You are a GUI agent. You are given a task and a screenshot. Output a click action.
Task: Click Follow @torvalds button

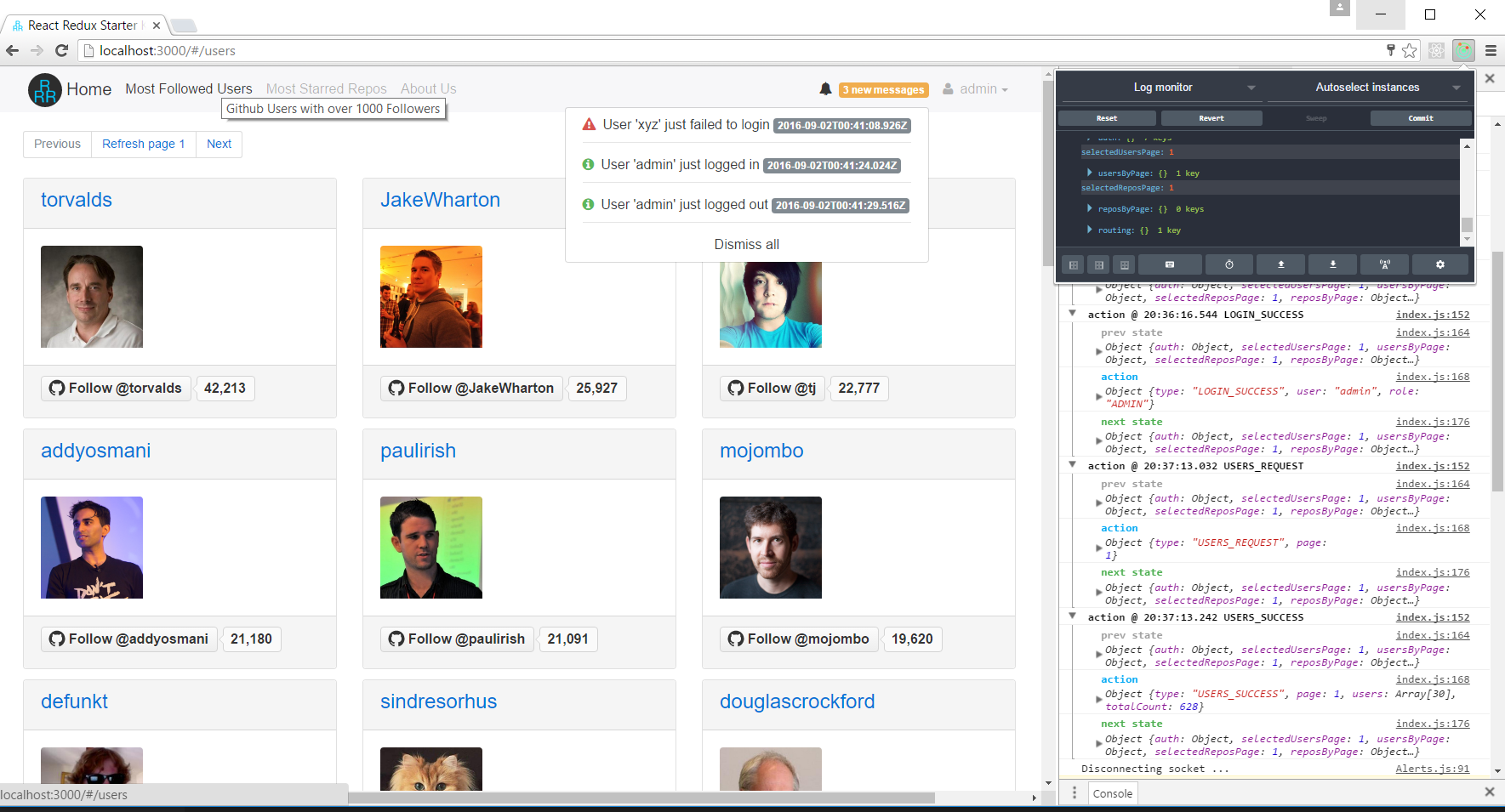(116, 388)
